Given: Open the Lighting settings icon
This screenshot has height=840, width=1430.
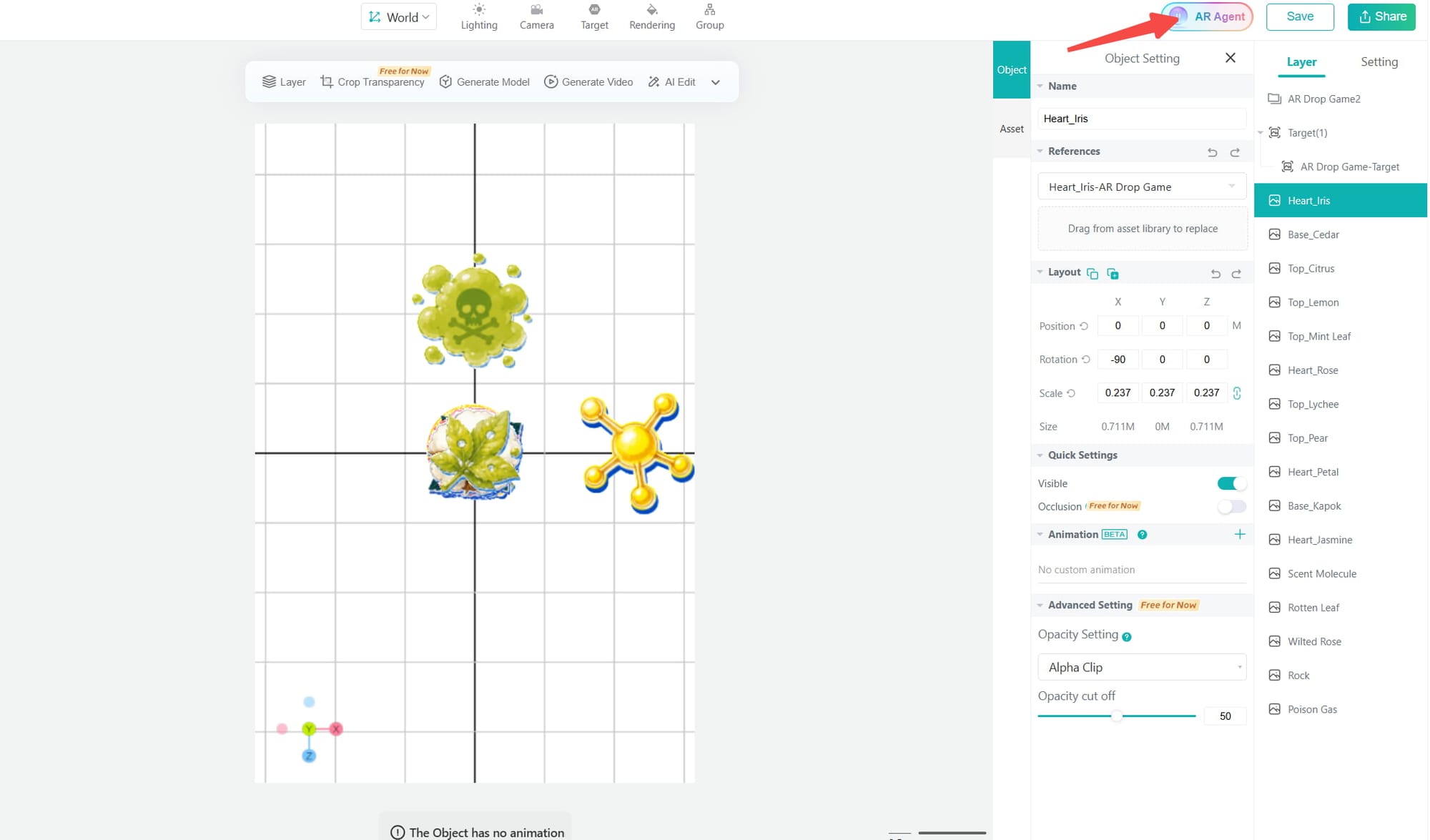Looking at the screenshot, I should click(x=478, y=16).
